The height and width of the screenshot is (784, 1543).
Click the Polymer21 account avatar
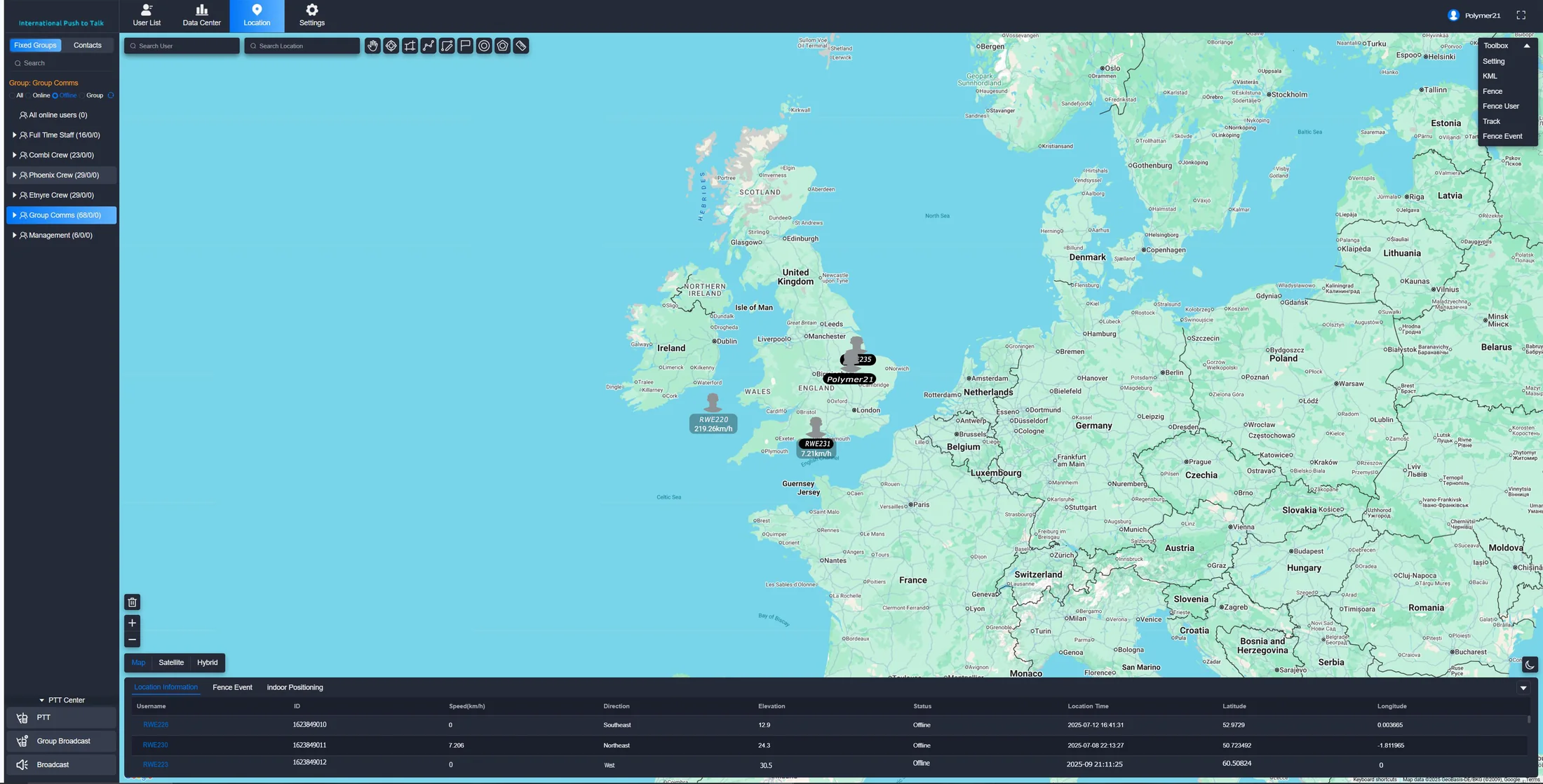point(1453,15)
